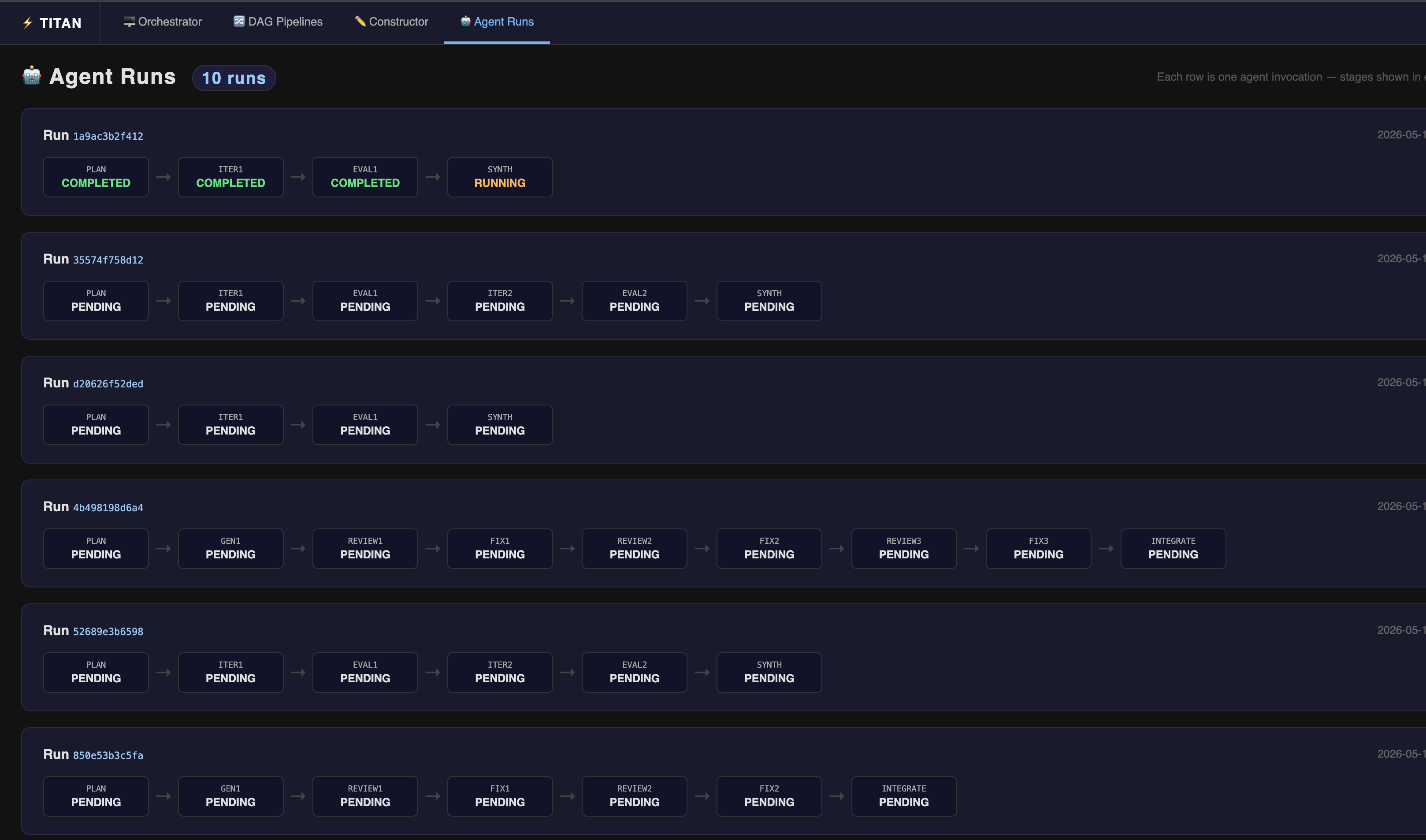This screenshot has width=1426, height=840.
Task: Click PLAN stage in run 4b498198d6a4
Action: 96,549
